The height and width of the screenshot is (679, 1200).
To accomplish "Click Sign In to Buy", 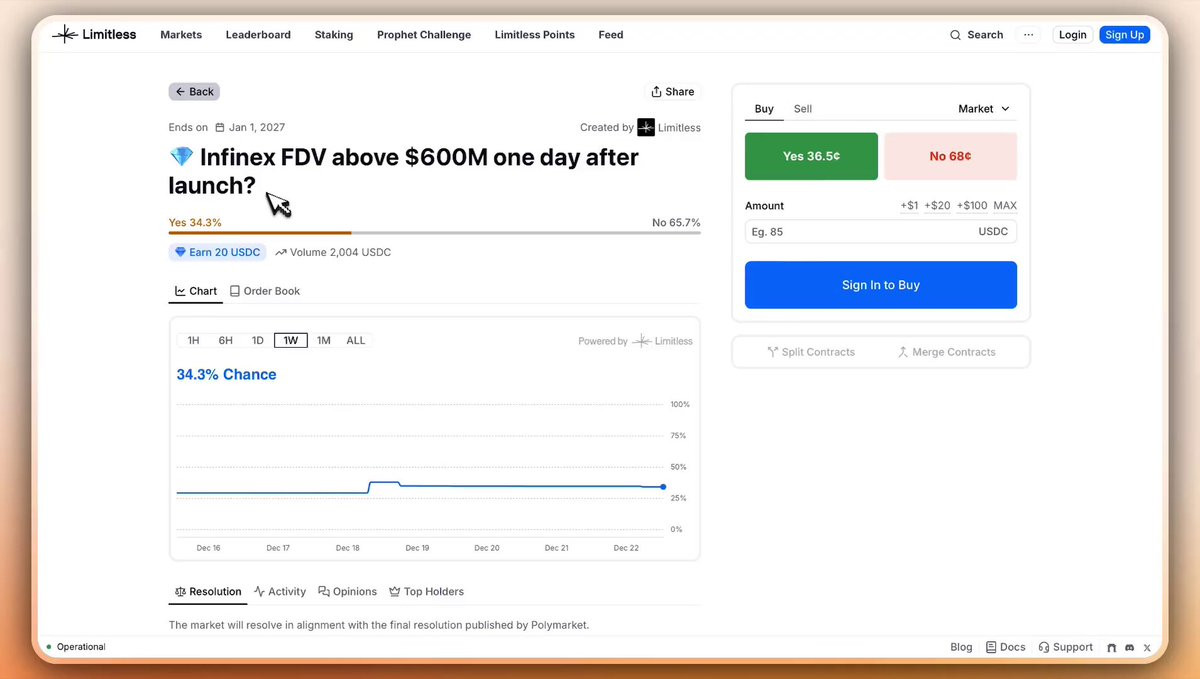I will (881, 285).
